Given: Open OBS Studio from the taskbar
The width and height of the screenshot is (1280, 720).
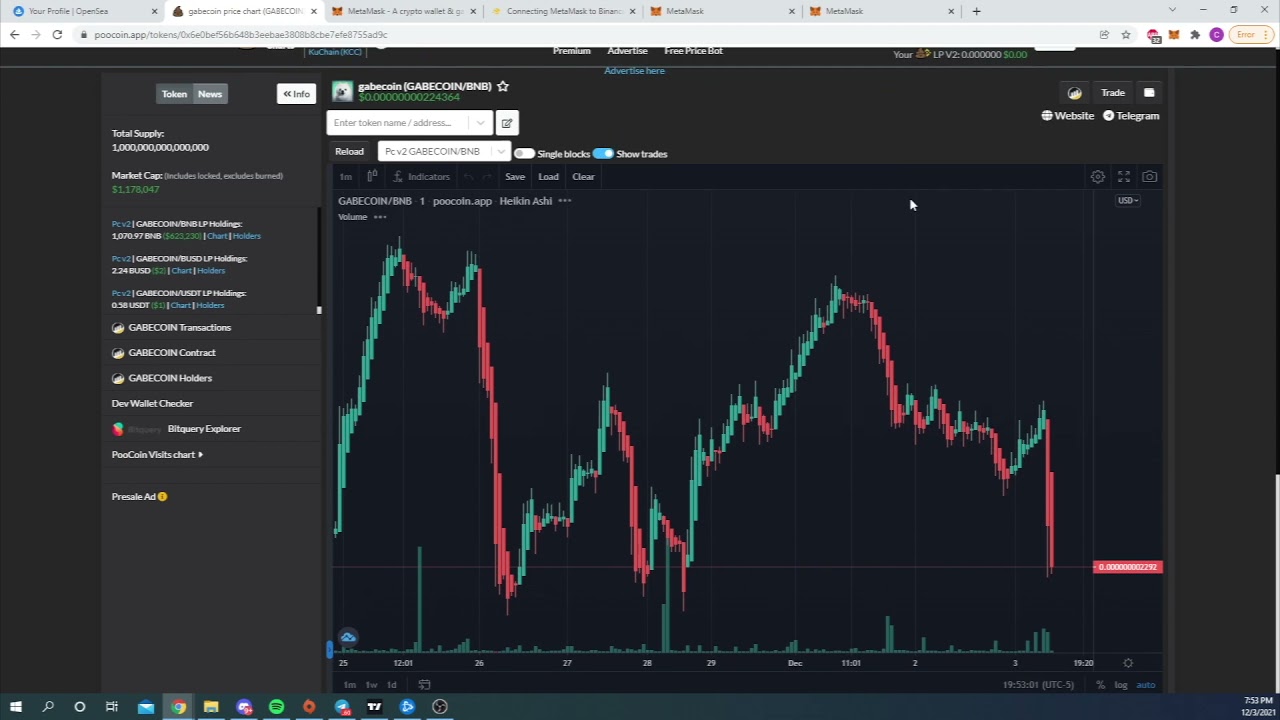Looking at the screenshot, I should pyautogui.click(x=440, y=707).
